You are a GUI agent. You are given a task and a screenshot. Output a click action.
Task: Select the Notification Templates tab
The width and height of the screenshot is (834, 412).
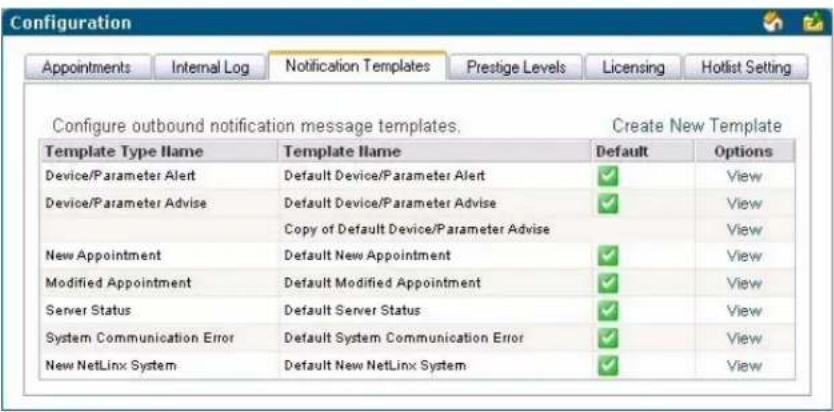click(357, 66)
